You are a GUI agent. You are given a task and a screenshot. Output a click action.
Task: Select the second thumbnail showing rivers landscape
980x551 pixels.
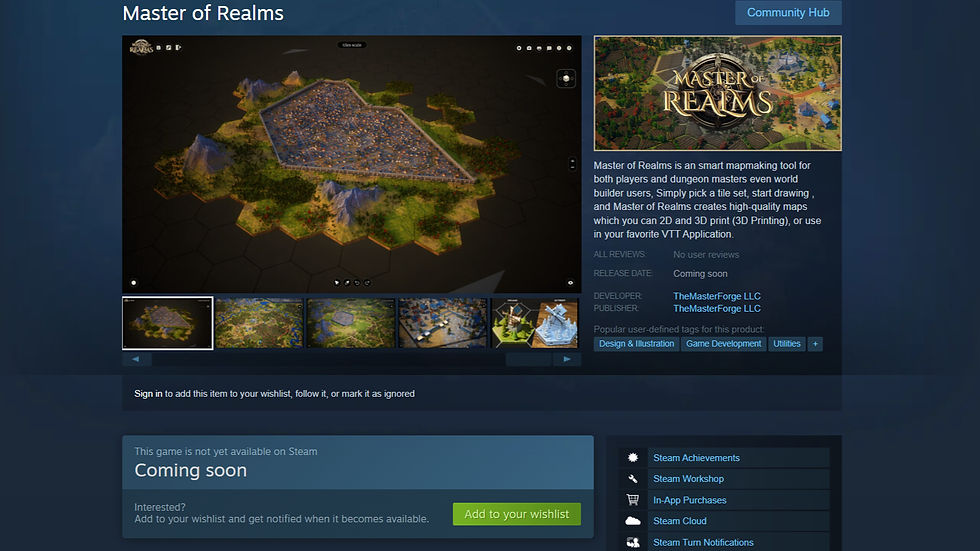(x=259, y=323)
